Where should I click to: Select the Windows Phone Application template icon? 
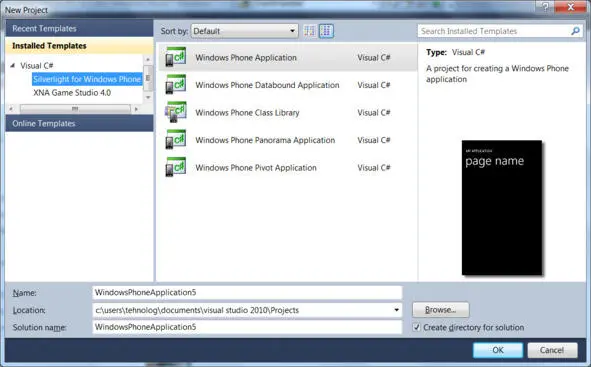click(176, 57)
